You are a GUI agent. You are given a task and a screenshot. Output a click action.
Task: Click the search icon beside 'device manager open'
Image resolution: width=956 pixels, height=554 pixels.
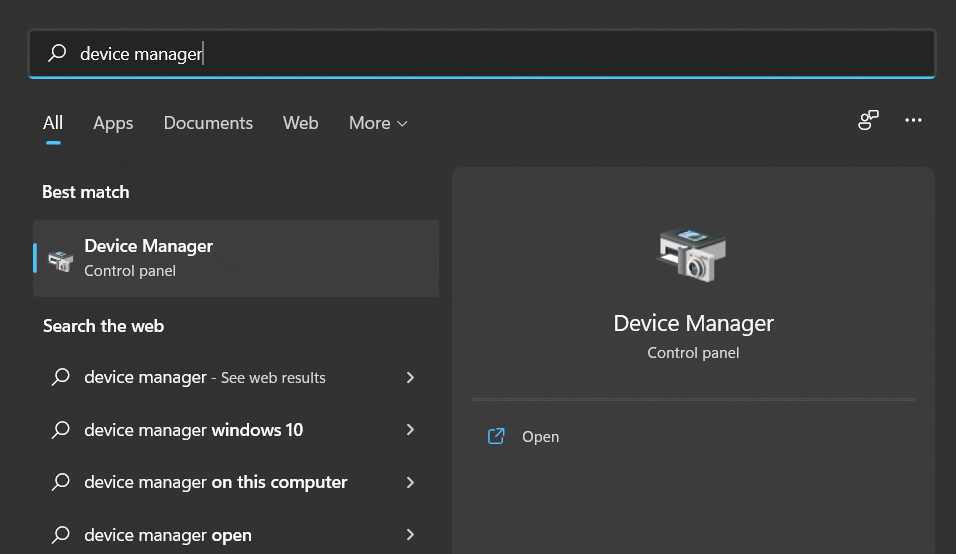coord(61,536)
